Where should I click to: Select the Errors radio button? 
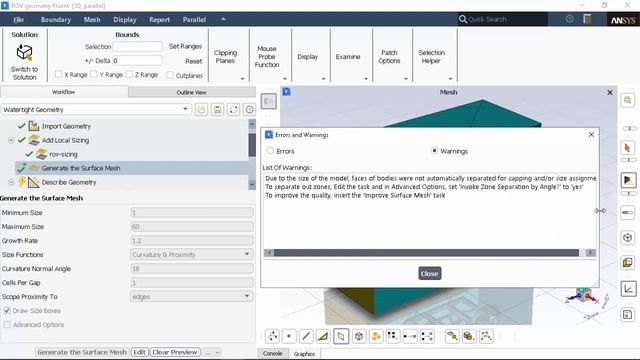coord(270,151)
